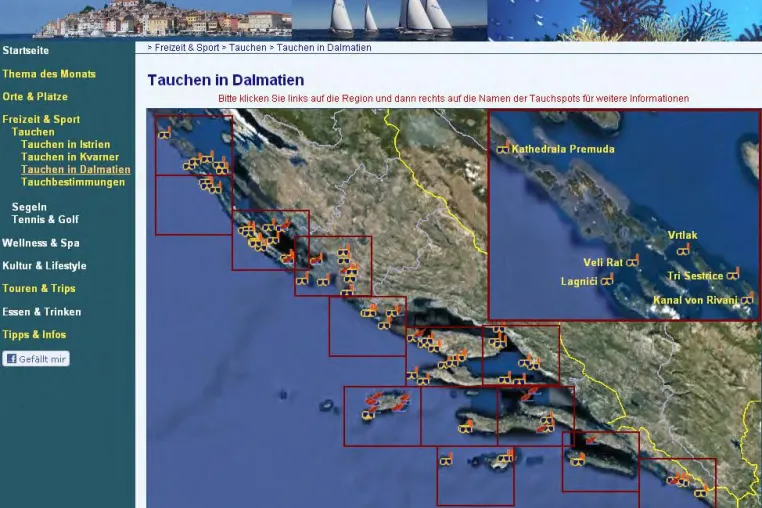Click the lone mask icon in the top-left map region
Screen dimensions: 762x508
pyautogui.click(x=165, y=132)
